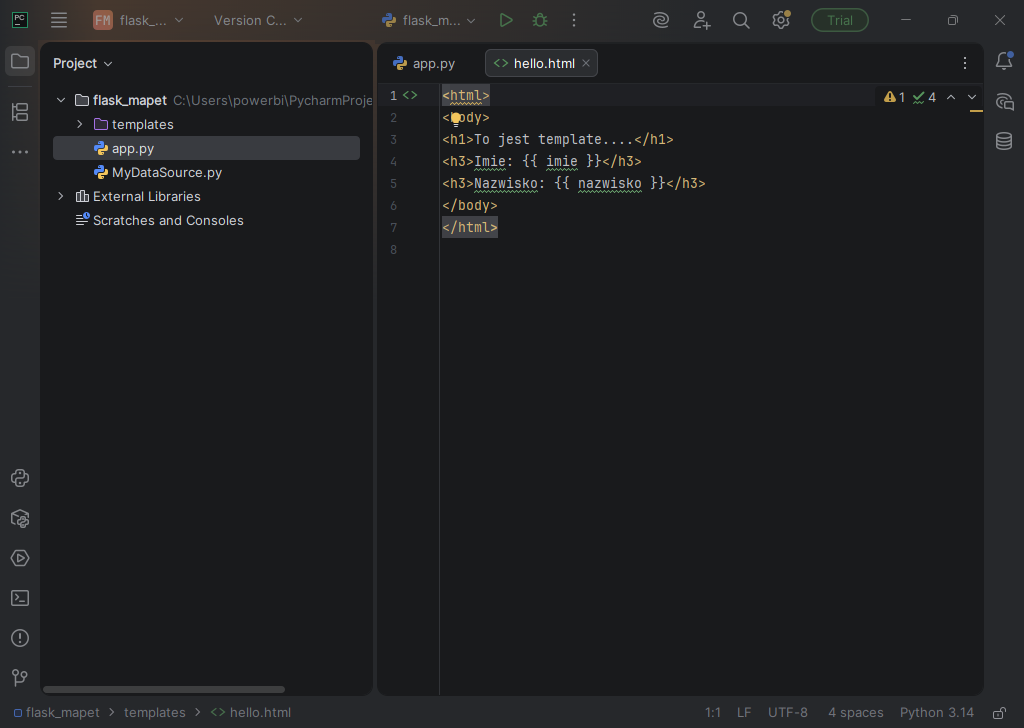The image size is (1024, 728).
Task: Click the warning count indicator
Action: point(894,97)
